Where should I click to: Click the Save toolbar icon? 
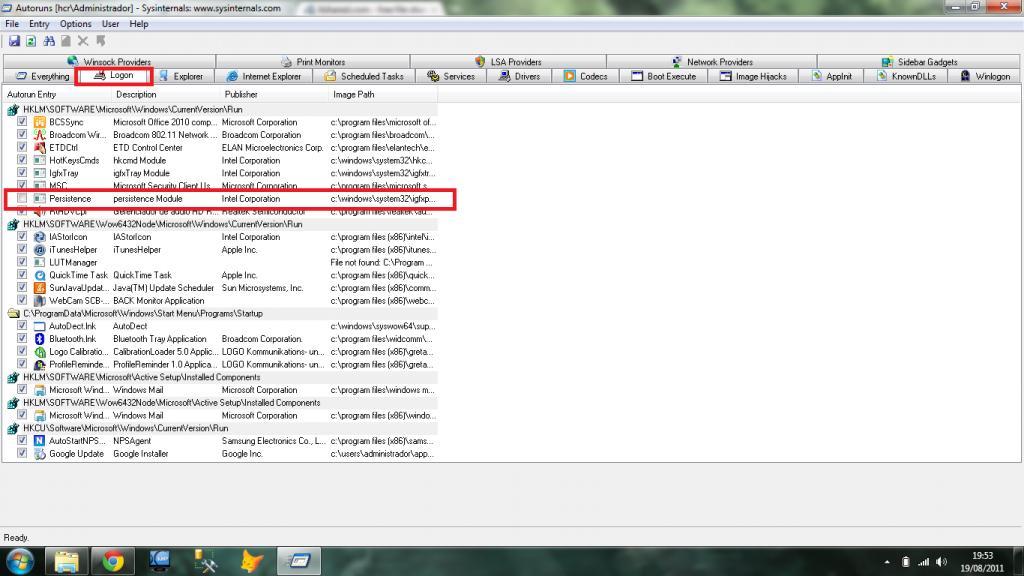pyautogui.click(x=14, y=41)
